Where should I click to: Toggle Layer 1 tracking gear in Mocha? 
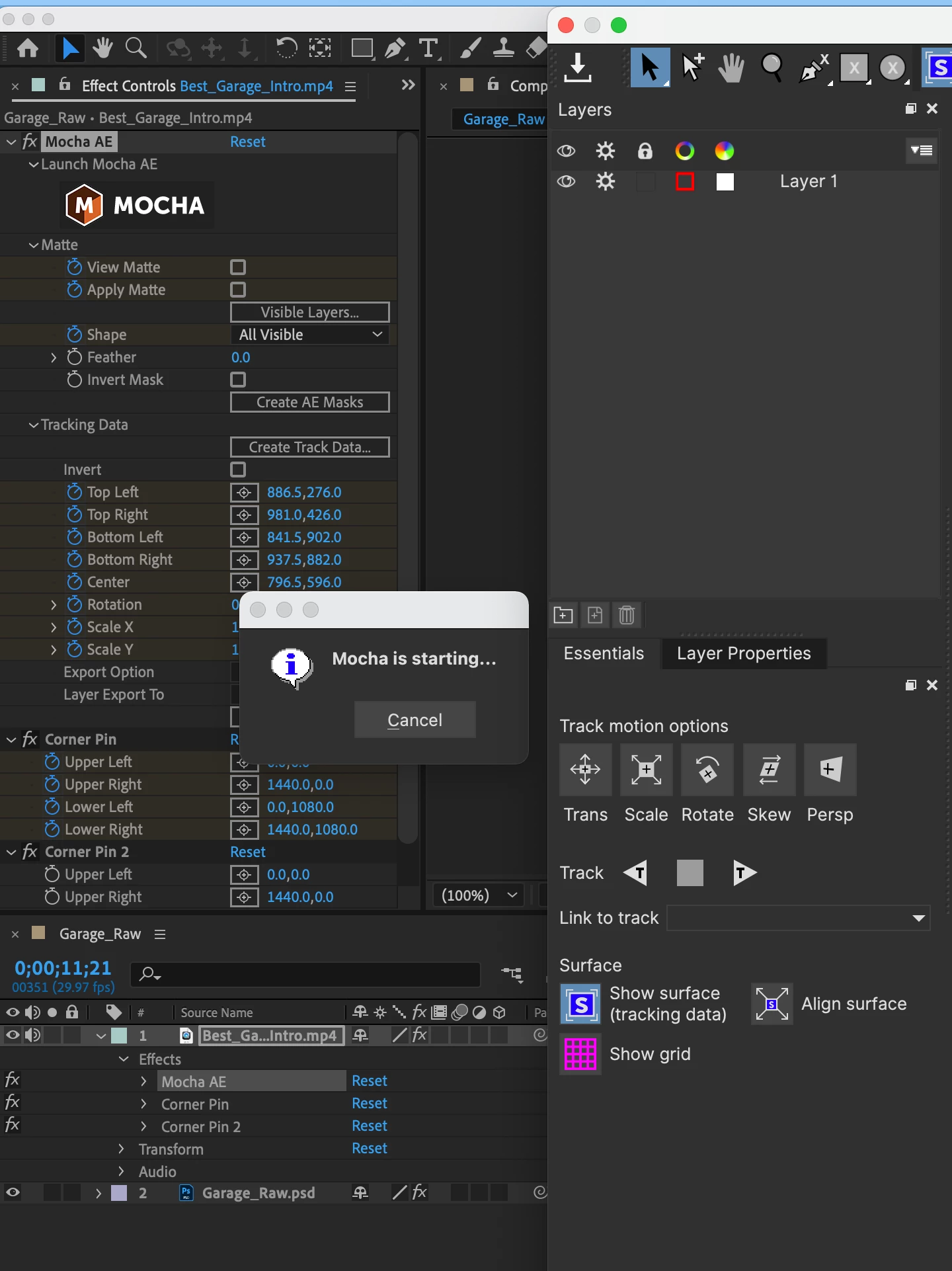(605, 181)
